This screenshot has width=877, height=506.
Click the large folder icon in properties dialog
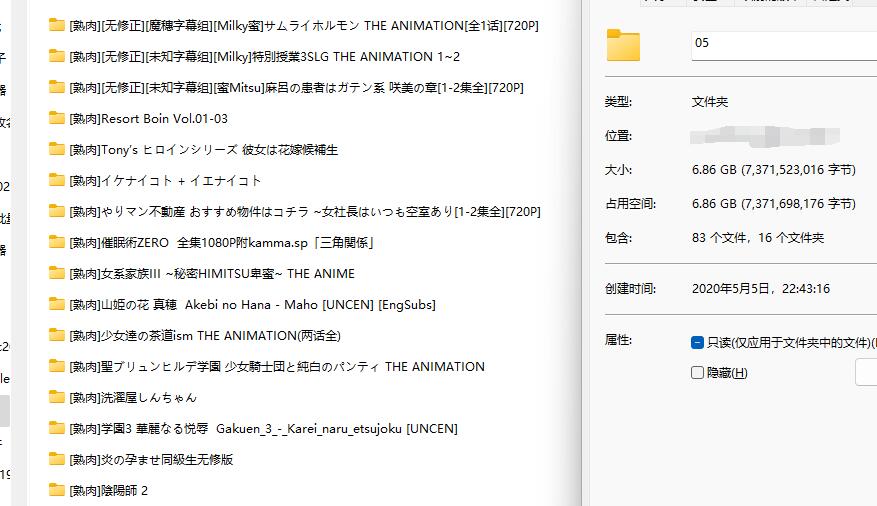pyautogui.click(x=623, y=46)
